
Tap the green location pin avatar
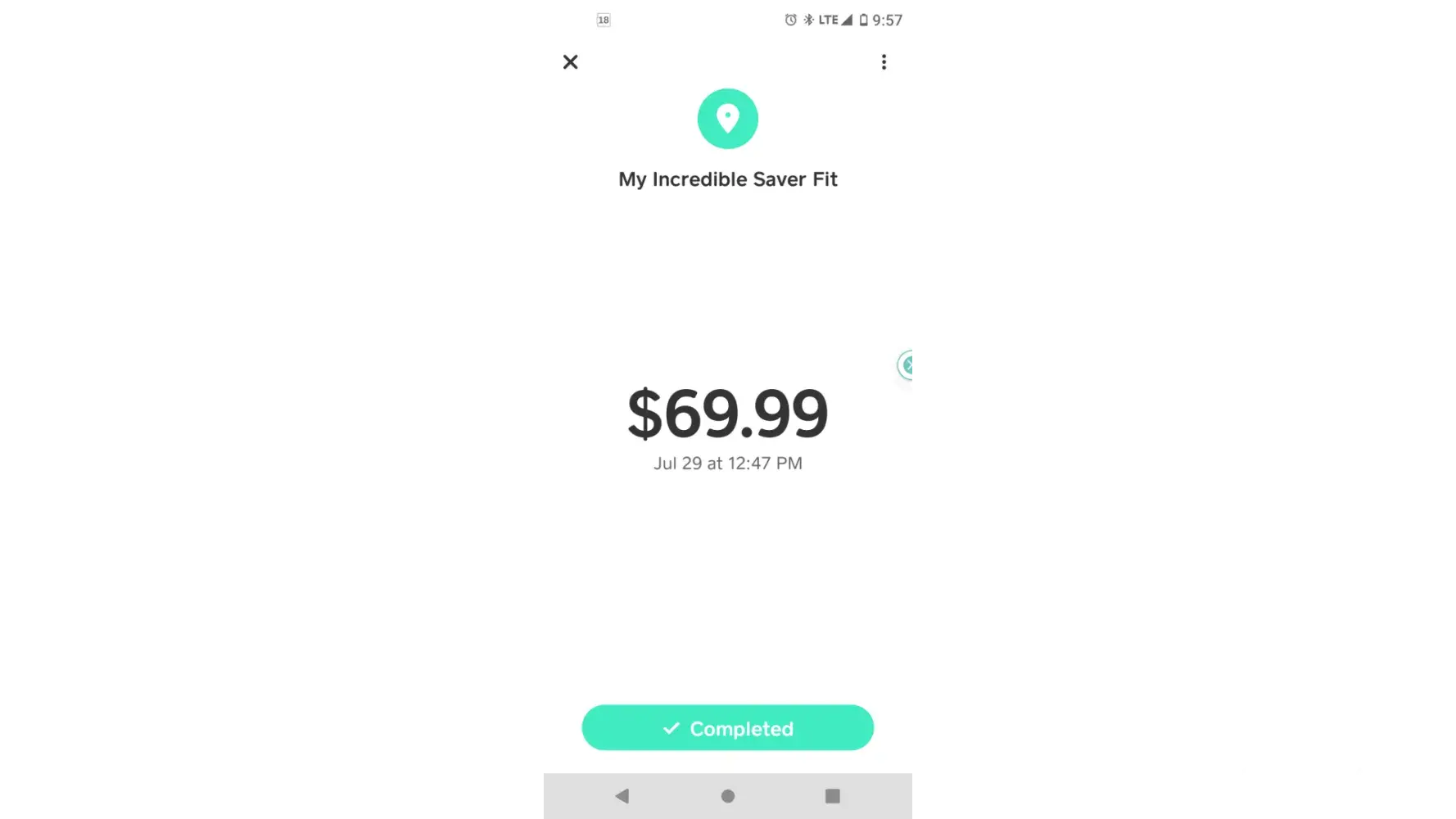click(x=728, y=119)
